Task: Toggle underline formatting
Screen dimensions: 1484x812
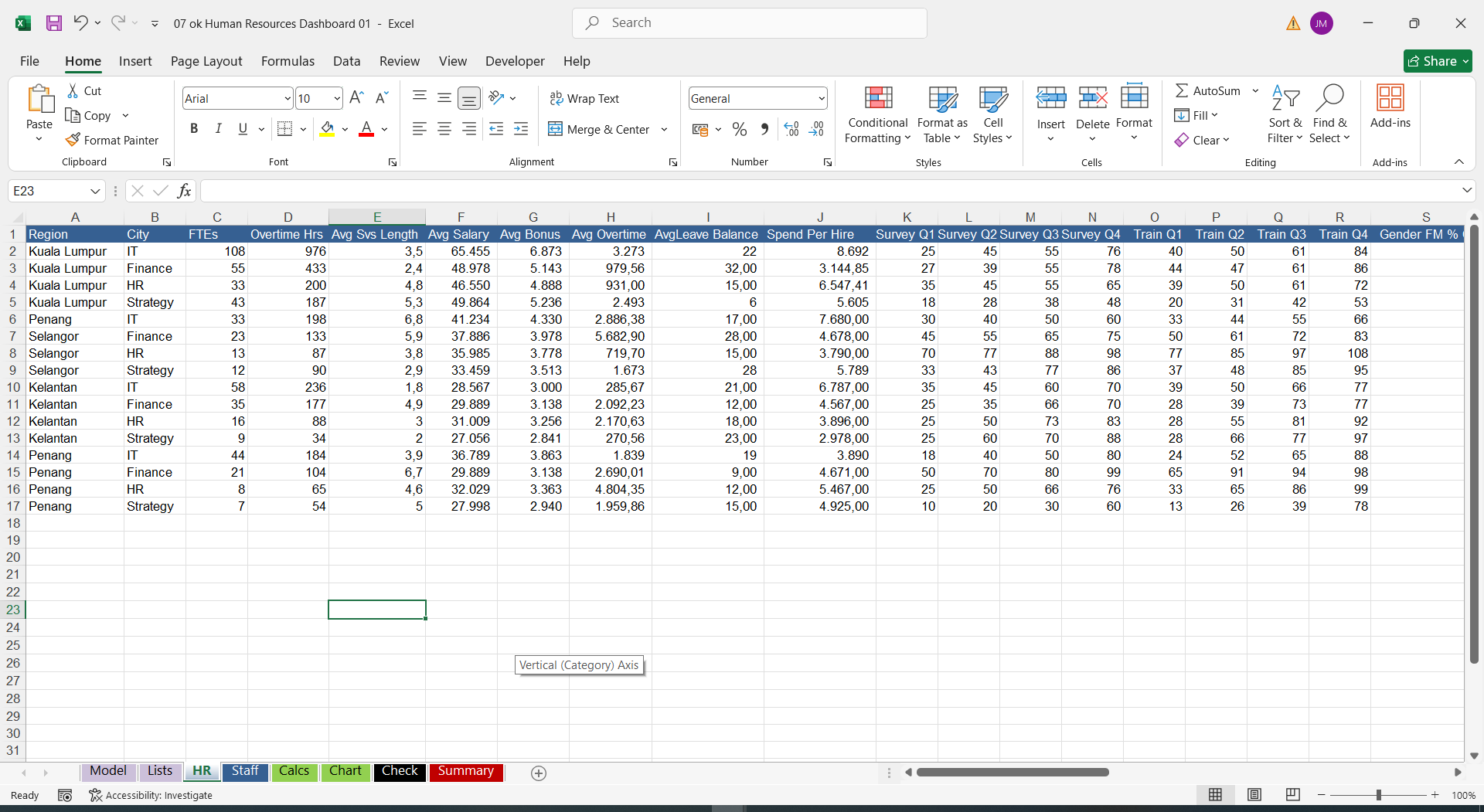Action: pyautogui.click(x=243, y=129)
